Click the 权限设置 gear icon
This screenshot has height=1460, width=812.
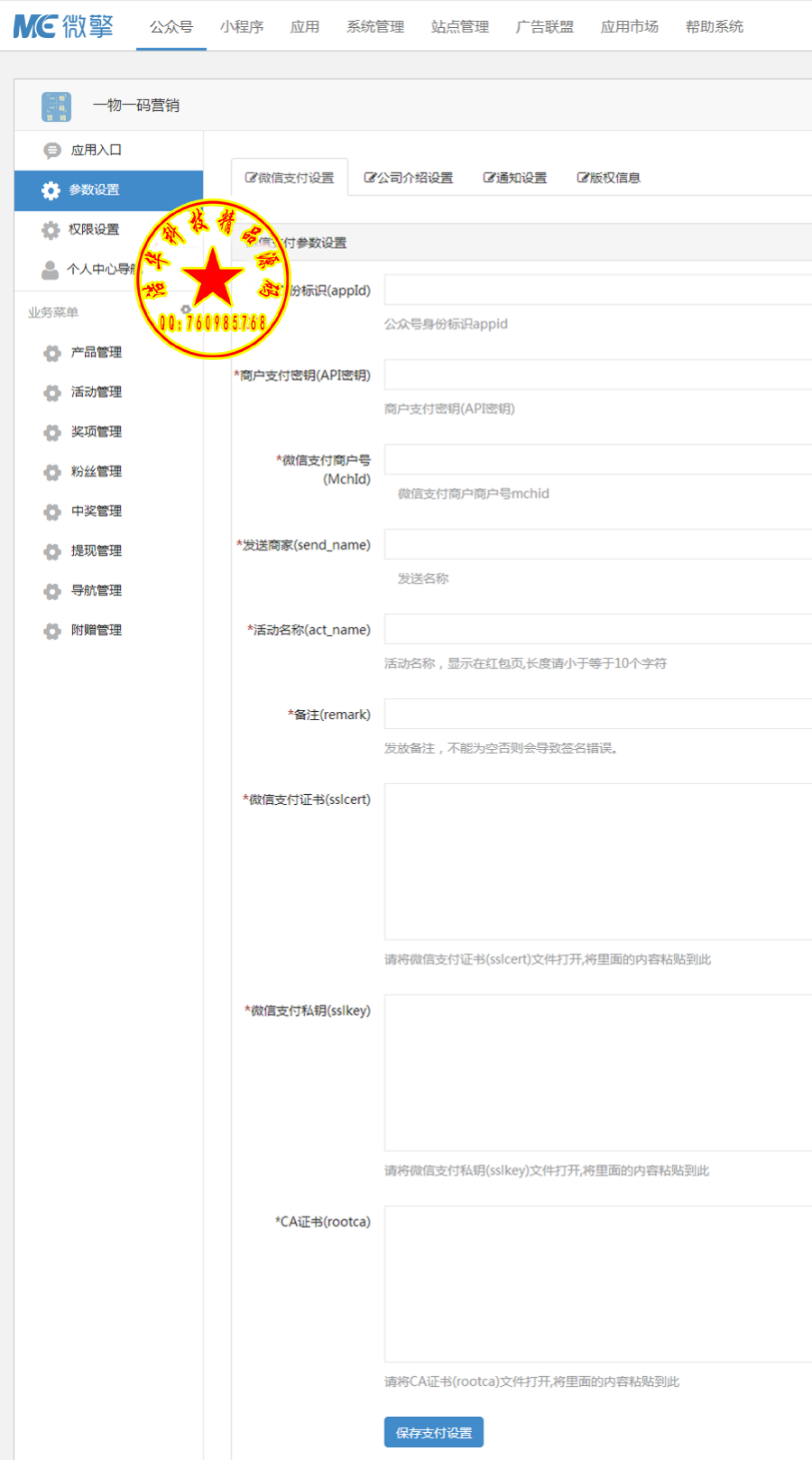(51, 230)
